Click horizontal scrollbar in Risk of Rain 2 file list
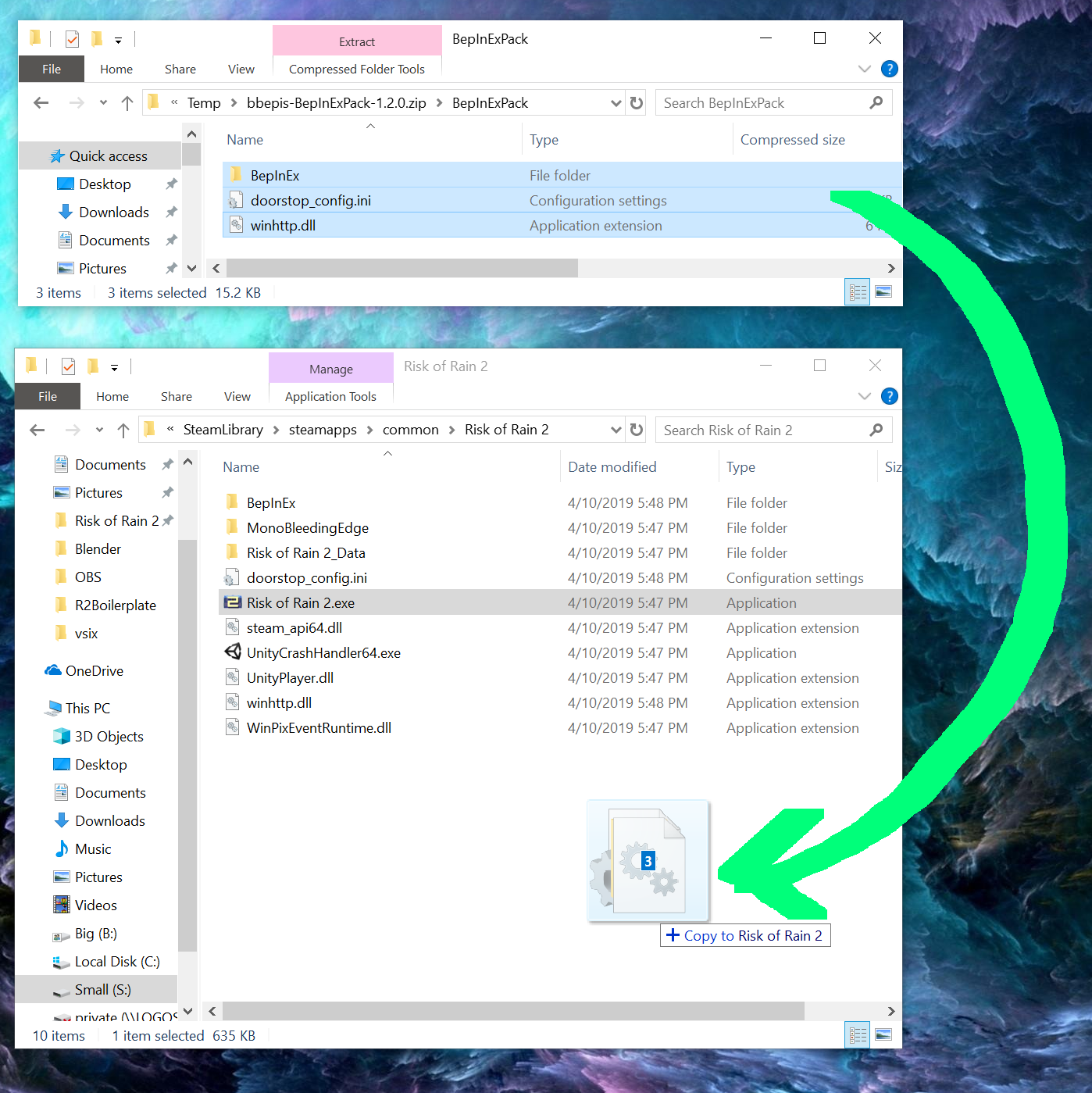This screenshot has width=1092, height=1093. click(513, 1011)
